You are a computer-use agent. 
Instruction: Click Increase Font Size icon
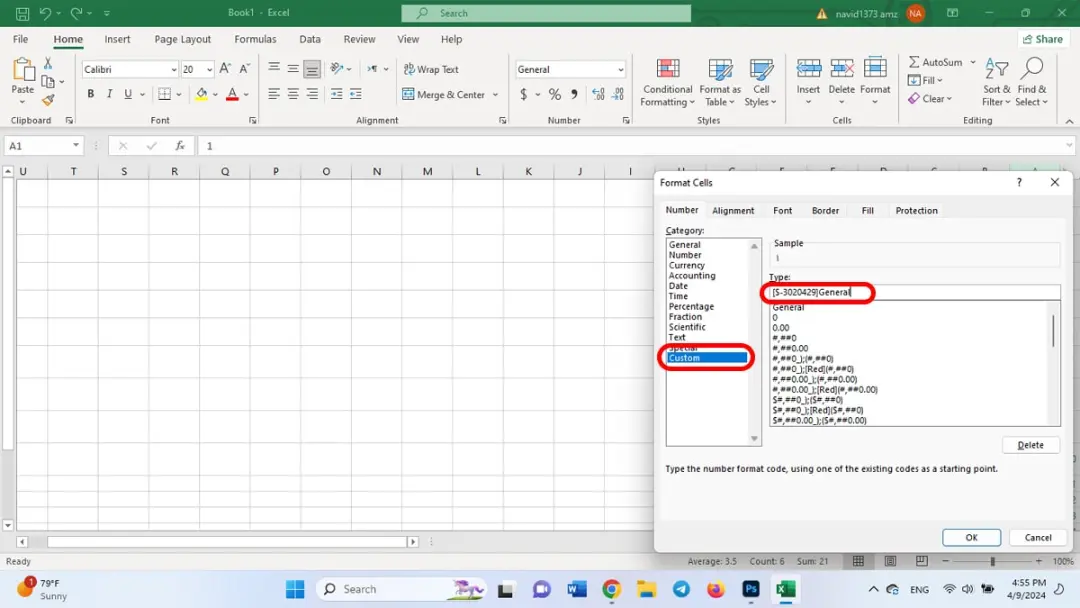[x=225, y=69]
